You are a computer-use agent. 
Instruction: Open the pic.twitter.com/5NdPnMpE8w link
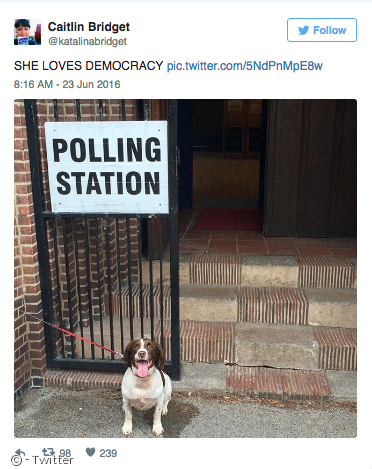click(245, 66)
